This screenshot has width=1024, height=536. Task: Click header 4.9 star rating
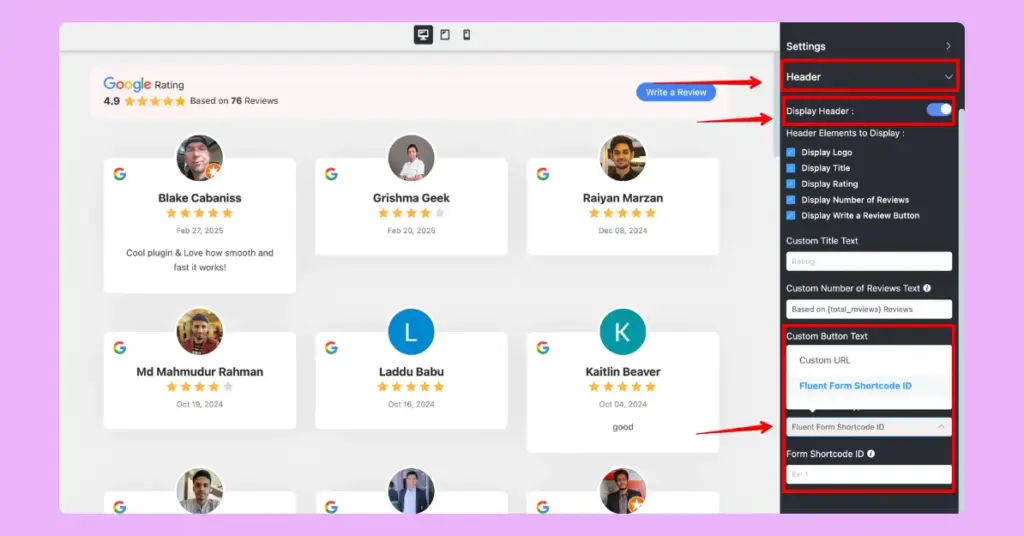pyautogui.click(x=155, y=101)
